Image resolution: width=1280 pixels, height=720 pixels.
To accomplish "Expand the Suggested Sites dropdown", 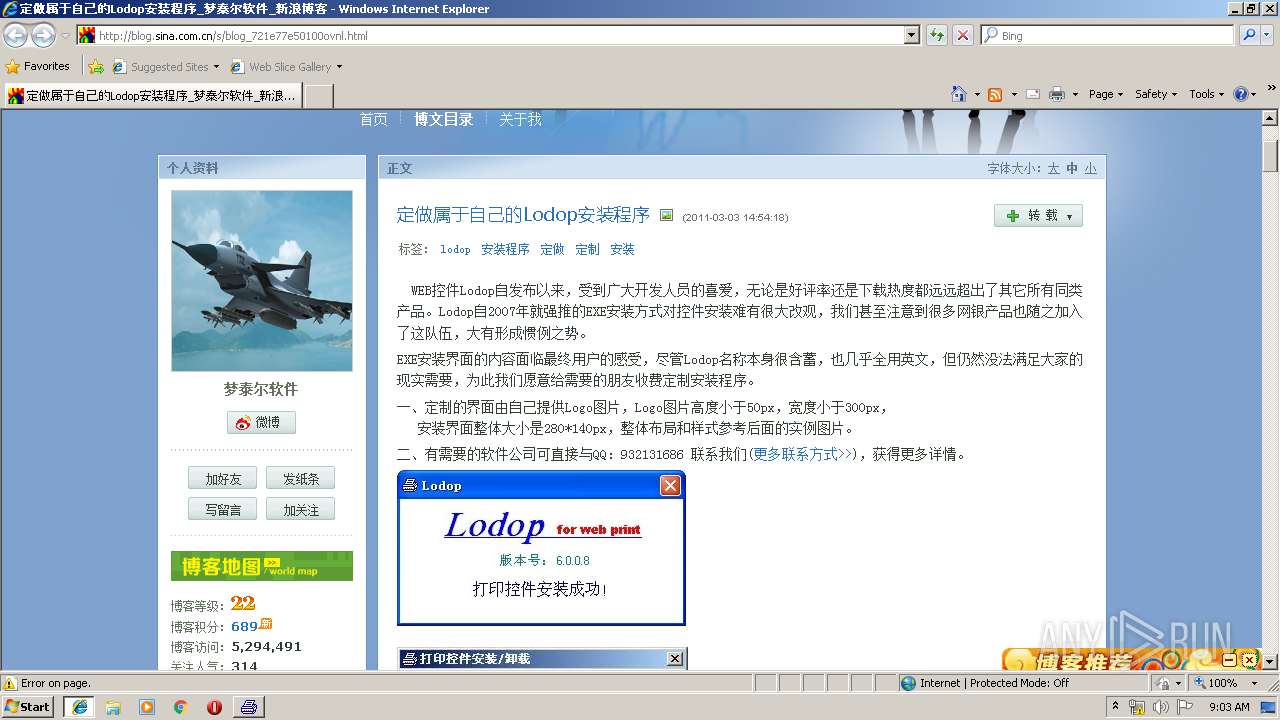I will click(x=216, y=67).
